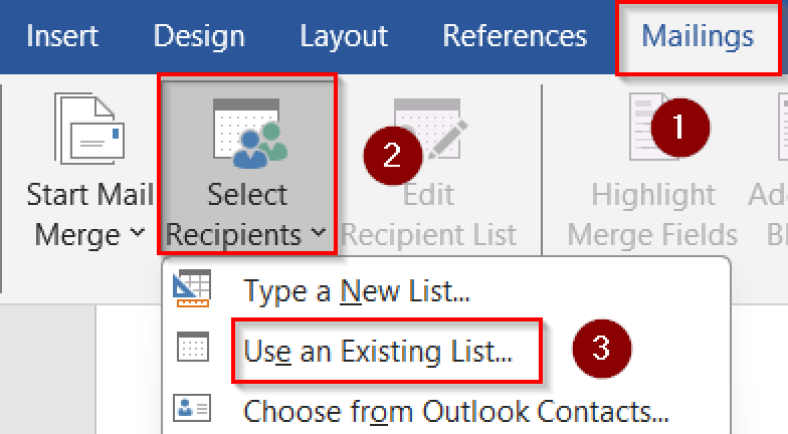Viewport: 788px width, 434px height.
Task: Select Use an Existing List option
Action: click(x=377, y=351)
